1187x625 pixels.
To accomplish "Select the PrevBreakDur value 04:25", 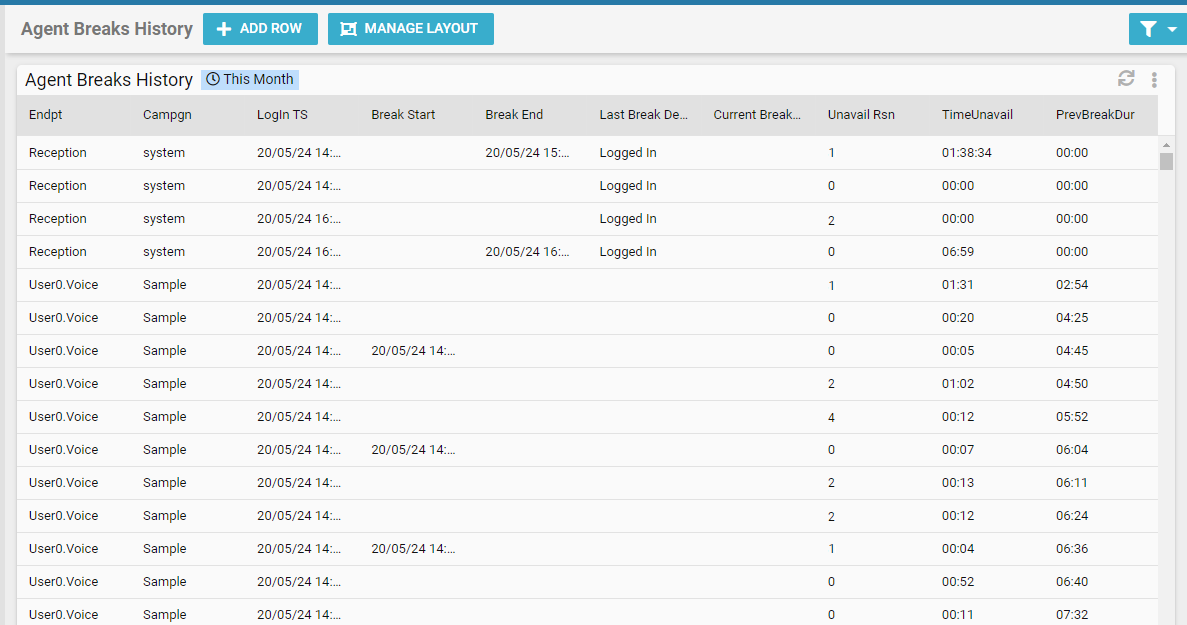I will click(x=1072, y=318).
